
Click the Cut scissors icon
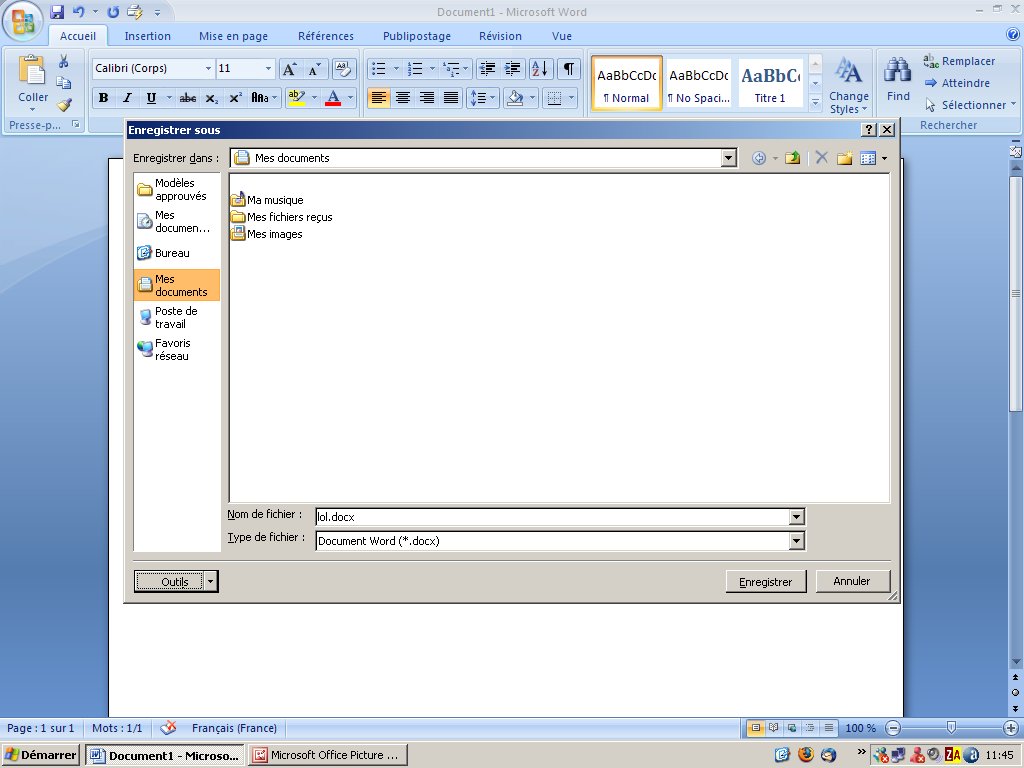pos(64,61)
